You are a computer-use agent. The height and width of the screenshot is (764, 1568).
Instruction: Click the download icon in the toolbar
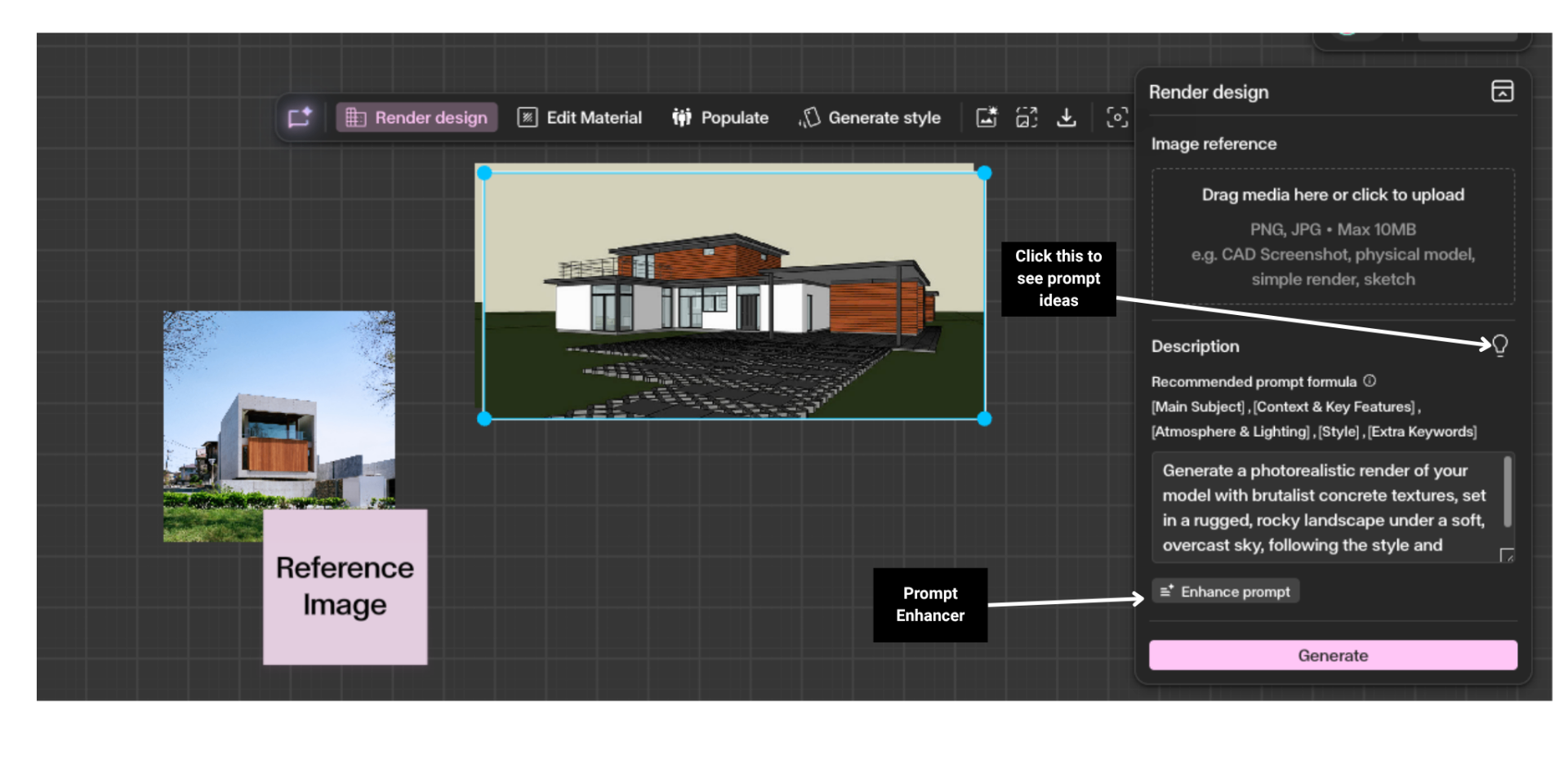1066,118
